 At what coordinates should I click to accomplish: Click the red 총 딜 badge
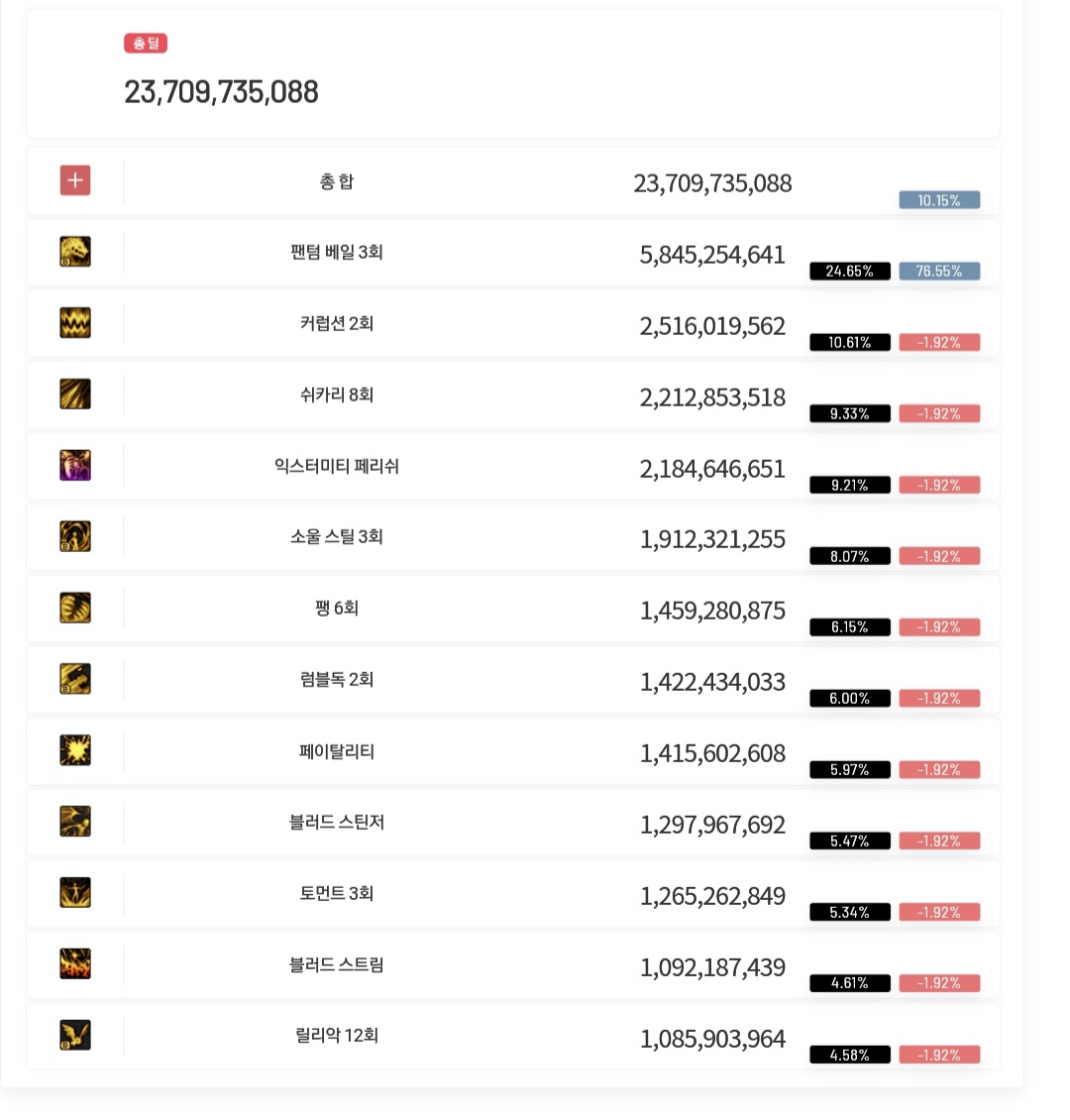coord(146,43)
